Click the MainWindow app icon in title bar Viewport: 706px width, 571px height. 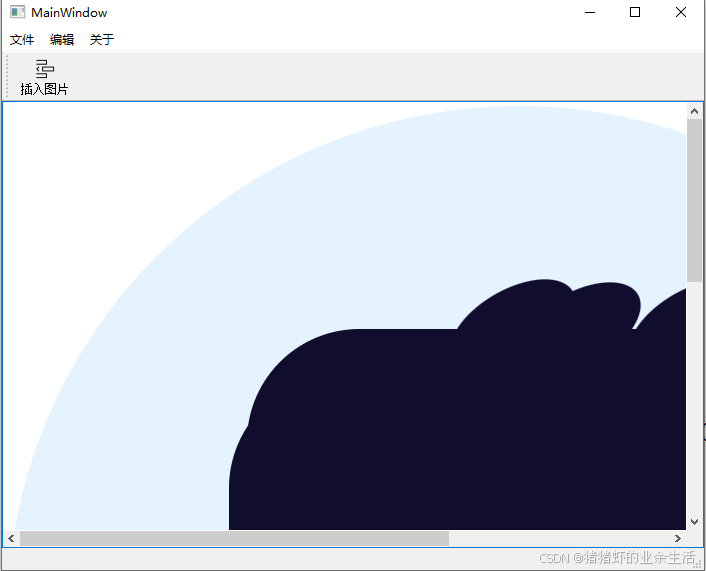(x=17, y=12)
